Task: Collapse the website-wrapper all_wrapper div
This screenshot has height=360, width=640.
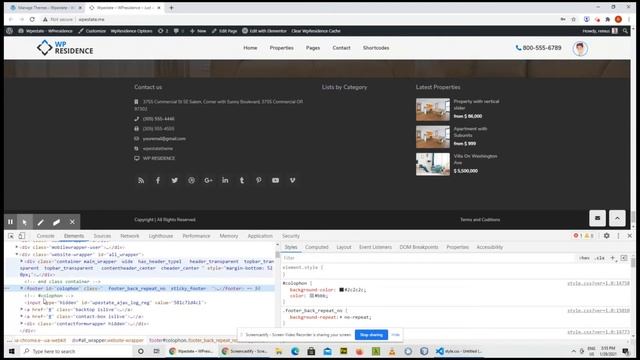Action: [x=17, y=254]
